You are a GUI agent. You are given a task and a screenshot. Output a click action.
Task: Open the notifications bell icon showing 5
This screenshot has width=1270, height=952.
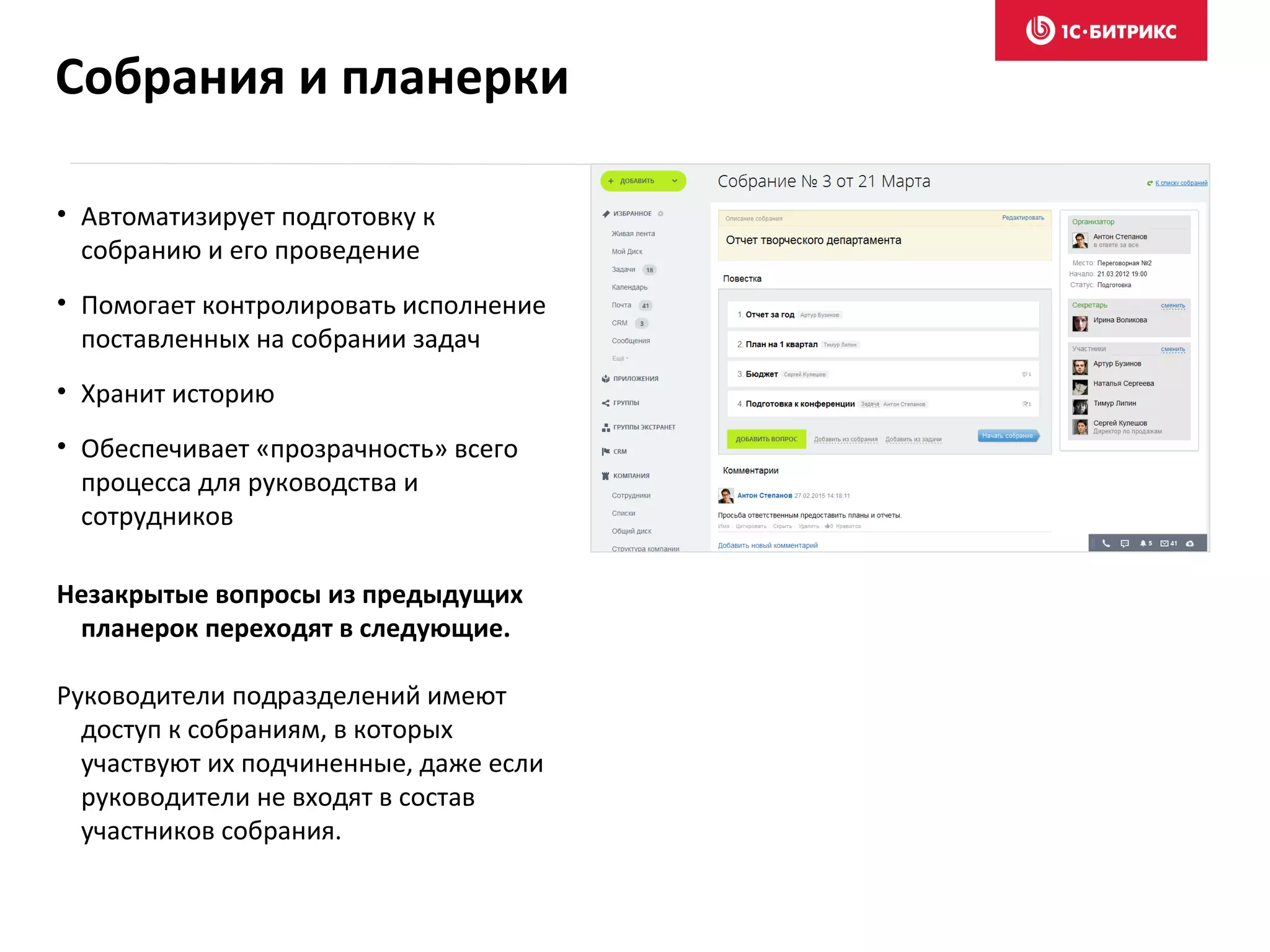pyautogui.click(x=1146, y=544)
